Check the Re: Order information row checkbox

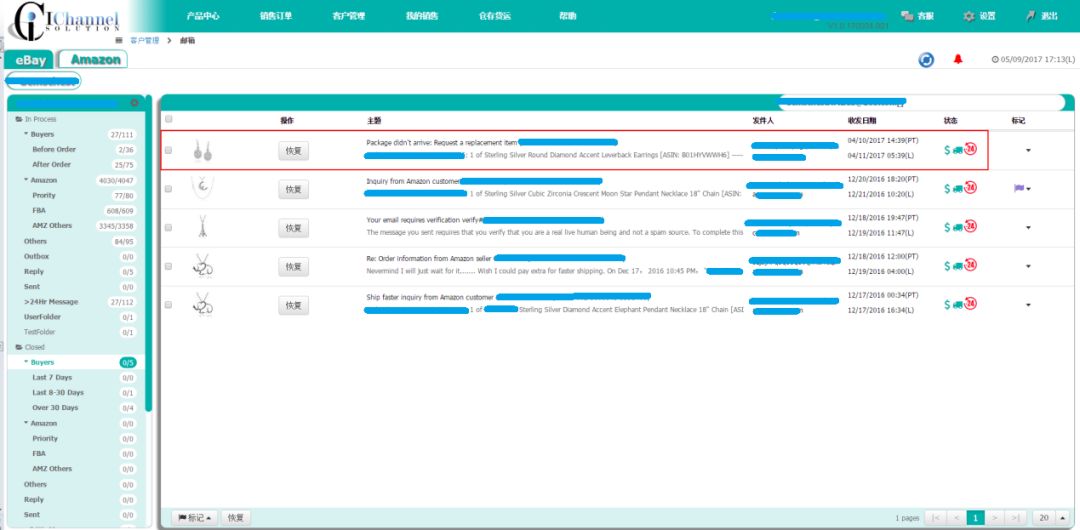pos(169,266)
